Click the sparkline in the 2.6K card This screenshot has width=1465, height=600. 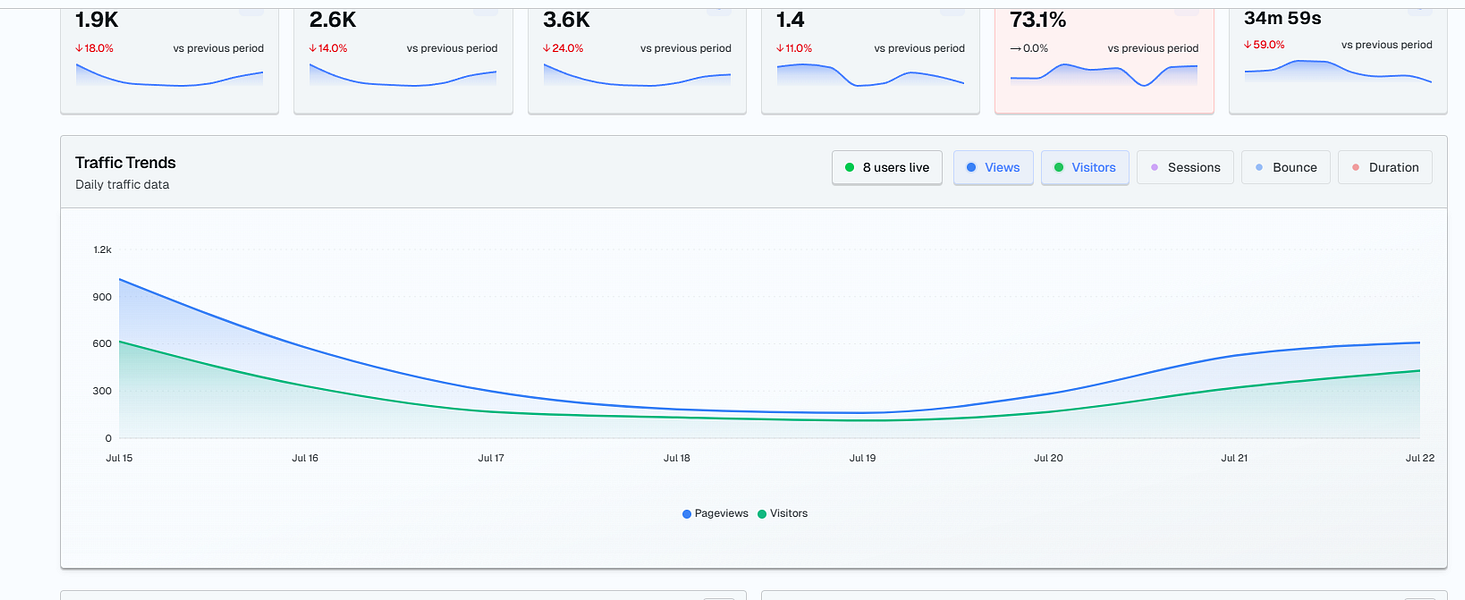pos(403,75)
